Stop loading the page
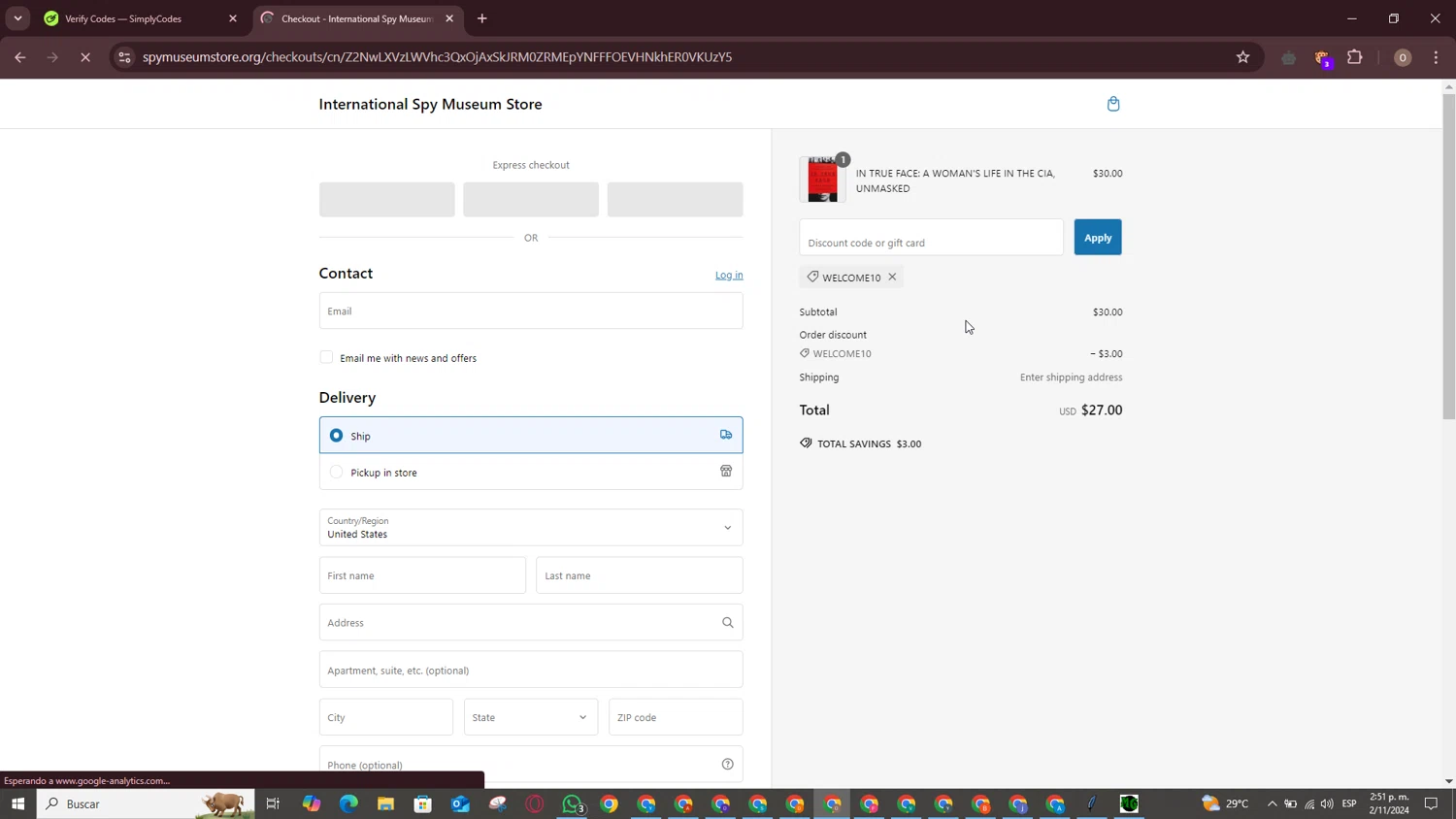This screenshot has width=1456, height=819. pos(85,57)
